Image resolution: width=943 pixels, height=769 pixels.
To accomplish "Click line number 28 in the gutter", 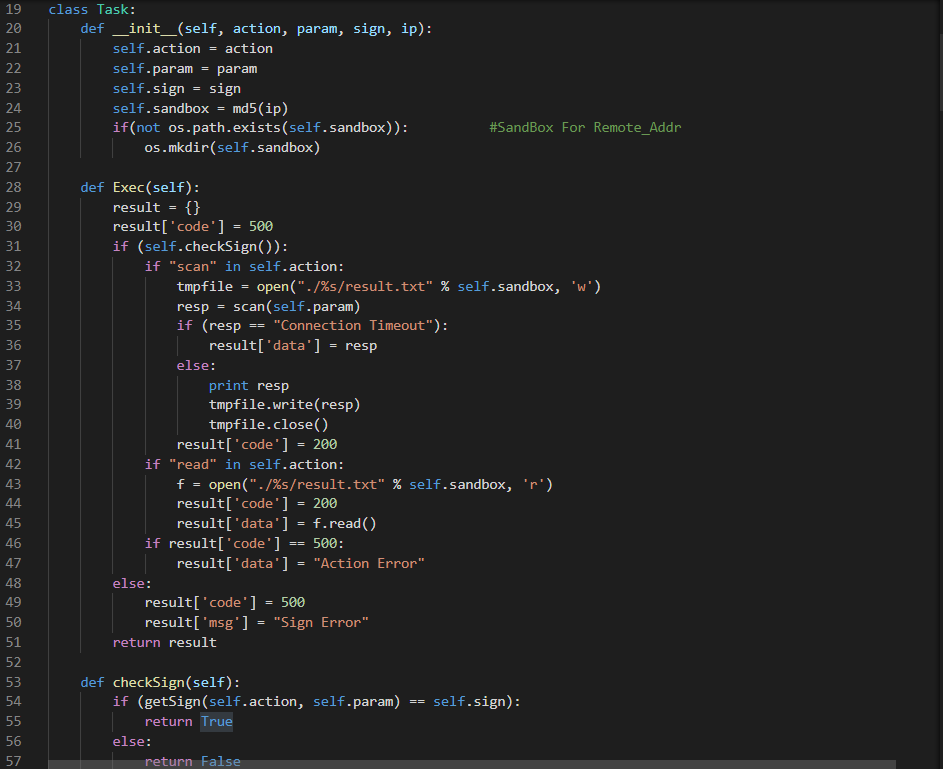I will click(13, 188).
